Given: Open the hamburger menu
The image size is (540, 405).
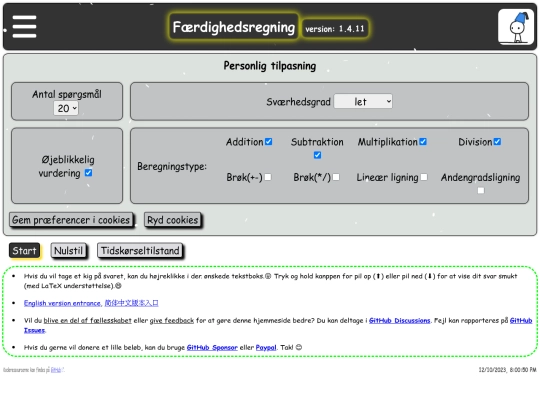Looking at the screenshot, I should pyautogui.click(x=24, y=27).
